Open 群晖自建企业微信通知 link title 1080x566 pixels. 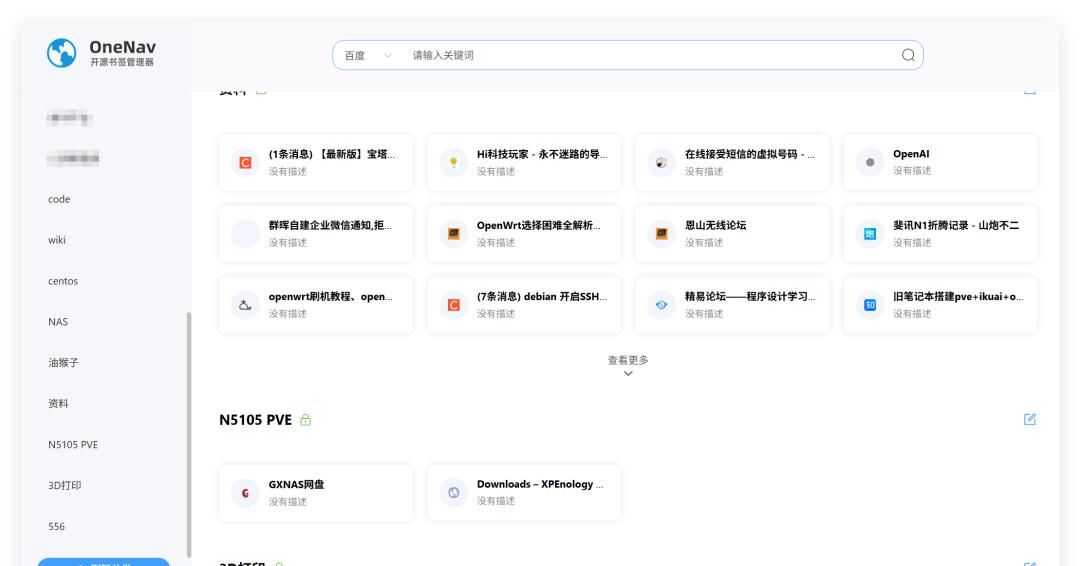(330, 225)
